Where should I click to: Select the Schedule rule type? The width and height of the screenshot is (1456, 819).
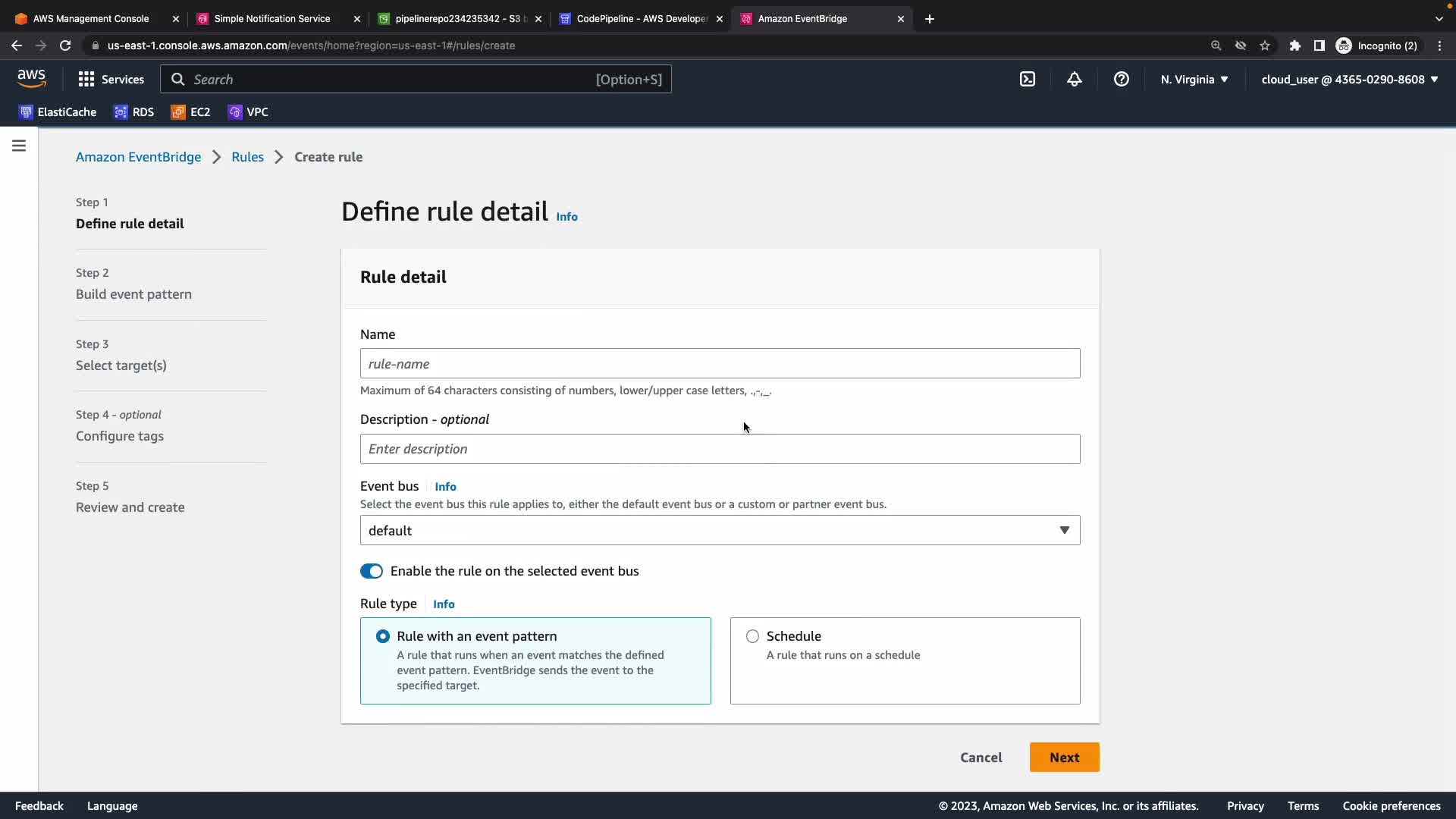[752, 636]
